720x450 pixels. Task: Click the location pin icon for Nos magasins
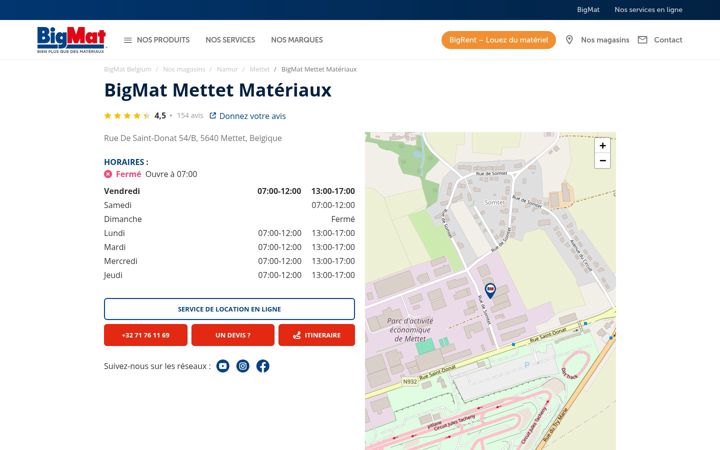point(569,40)
